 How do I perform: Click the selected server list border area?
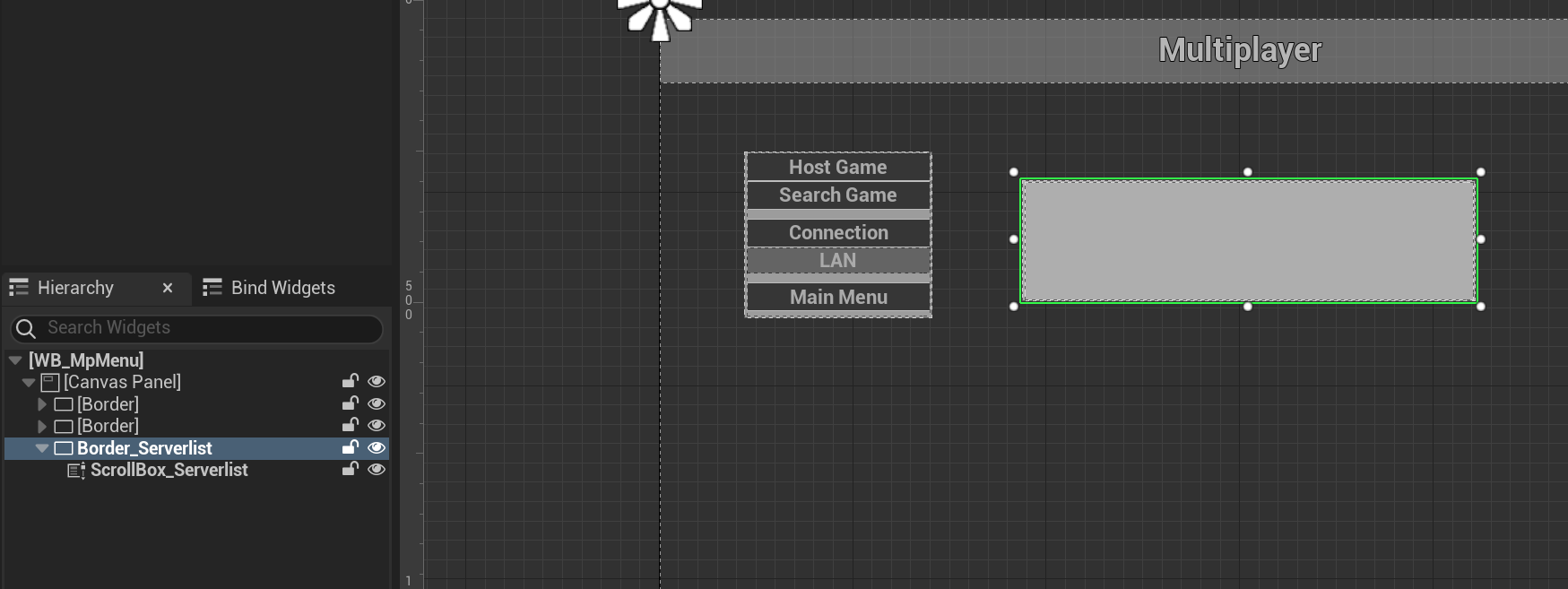pyautogui.click(x=1248, y=240)
